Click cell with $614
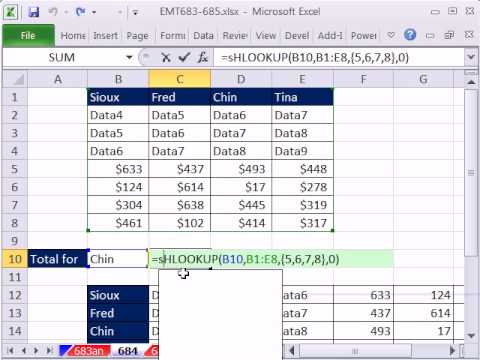 coord(180,187)
